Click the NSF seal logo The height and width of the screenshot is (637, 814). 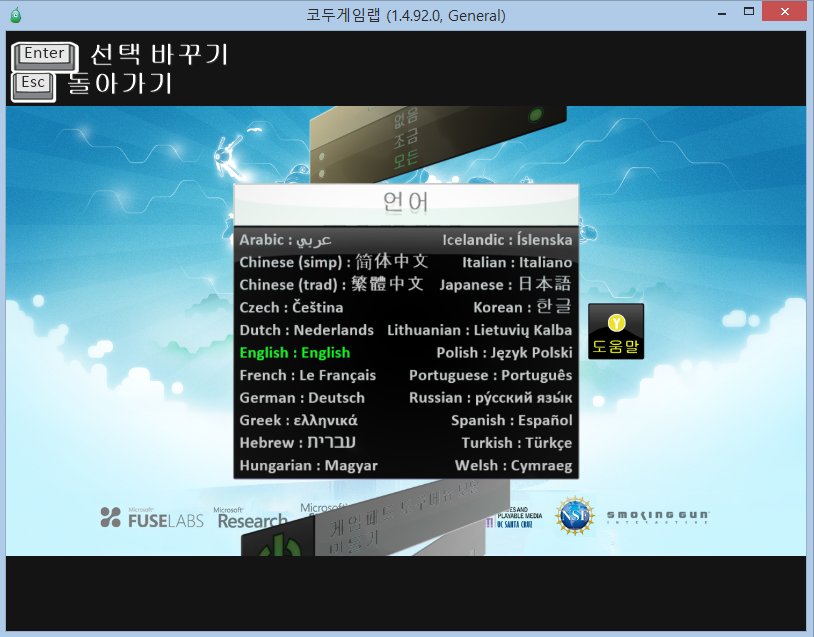click(x=575, y=516)
